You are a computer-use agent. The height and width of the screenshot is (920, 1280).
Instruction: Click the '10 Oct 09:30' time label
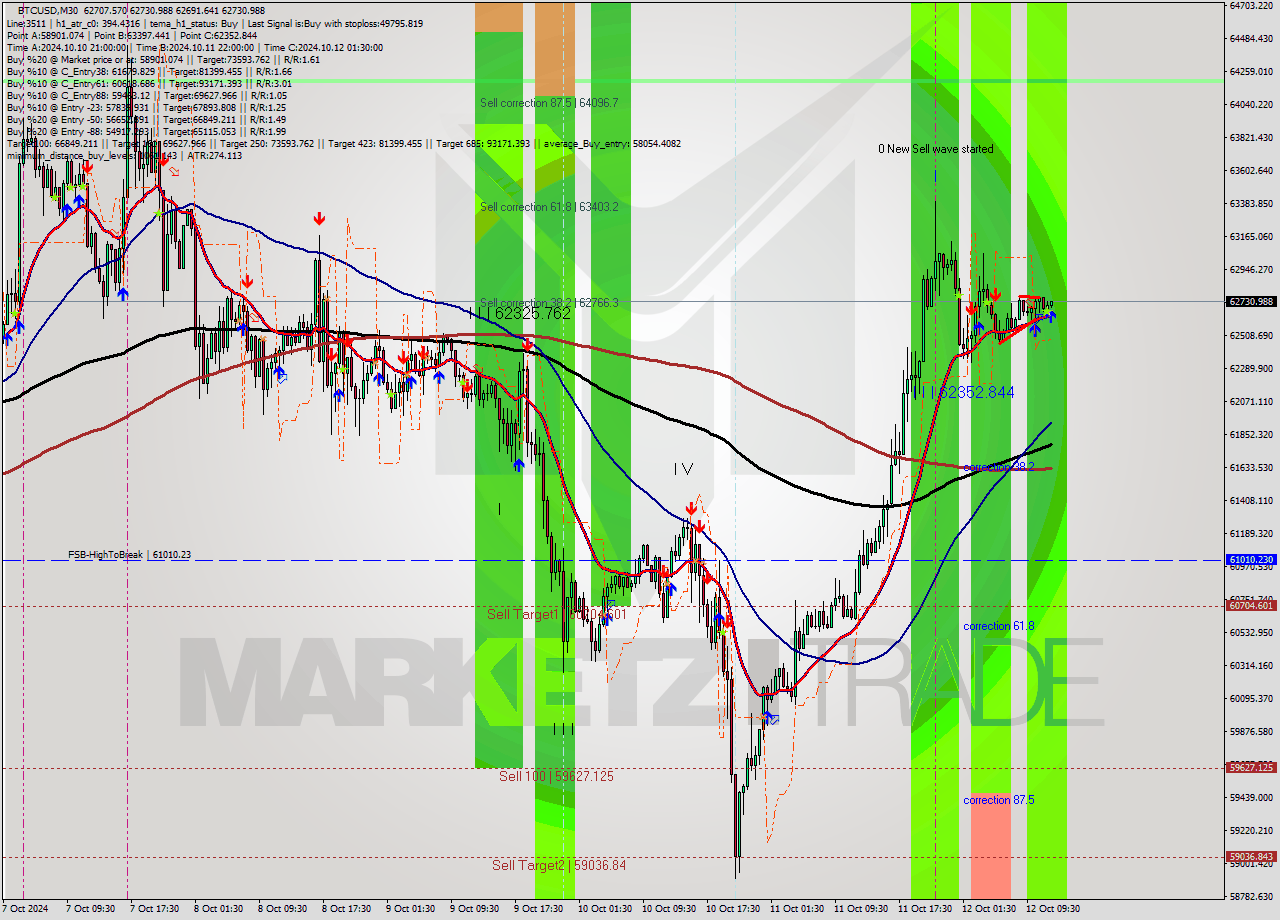pyautogui.click(x=668, y=909)
